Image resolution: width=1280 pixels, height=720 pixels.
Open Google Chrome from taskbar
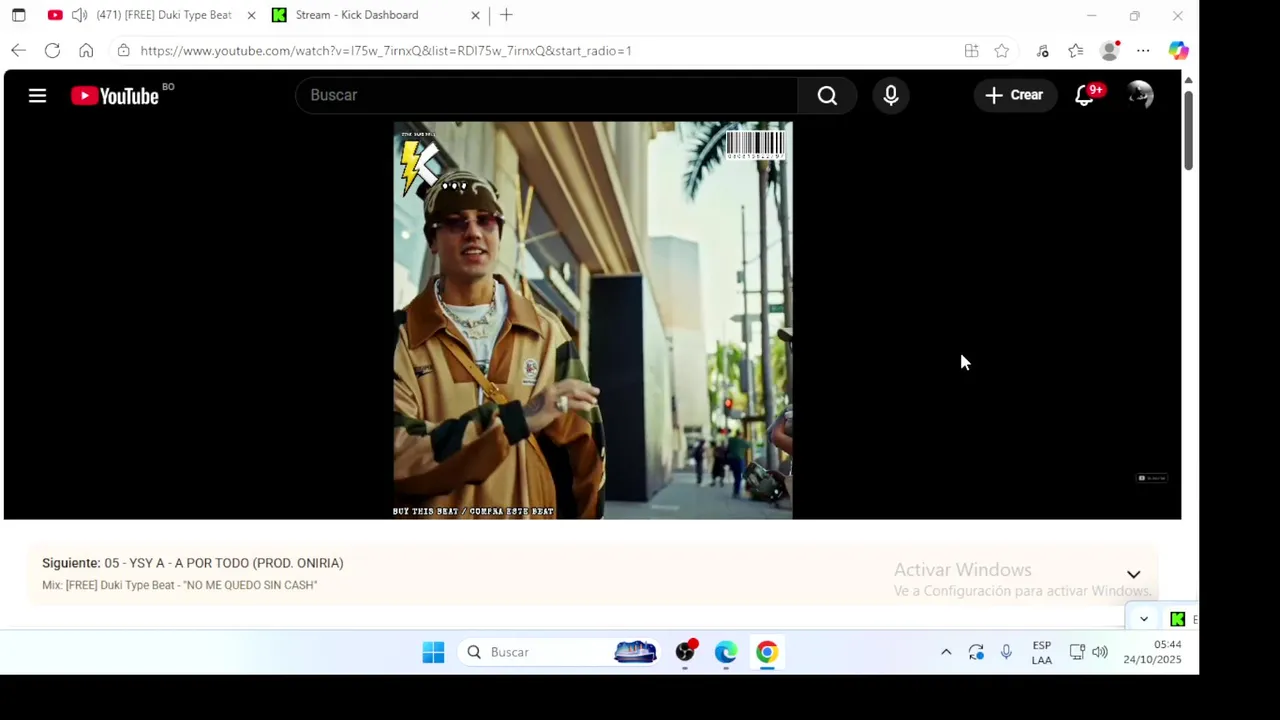(767, 652)
